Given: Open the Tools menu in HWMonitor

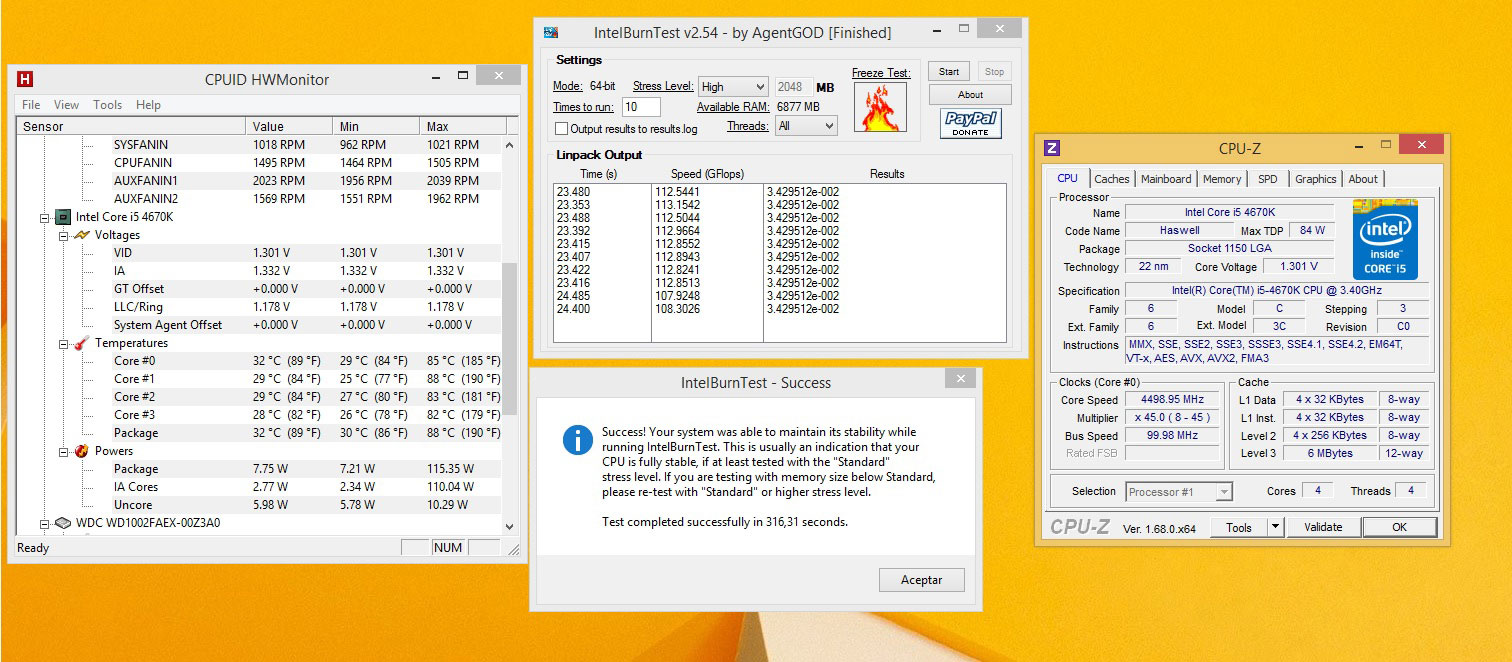Looking at the screenshot, I should pos(108,105).
